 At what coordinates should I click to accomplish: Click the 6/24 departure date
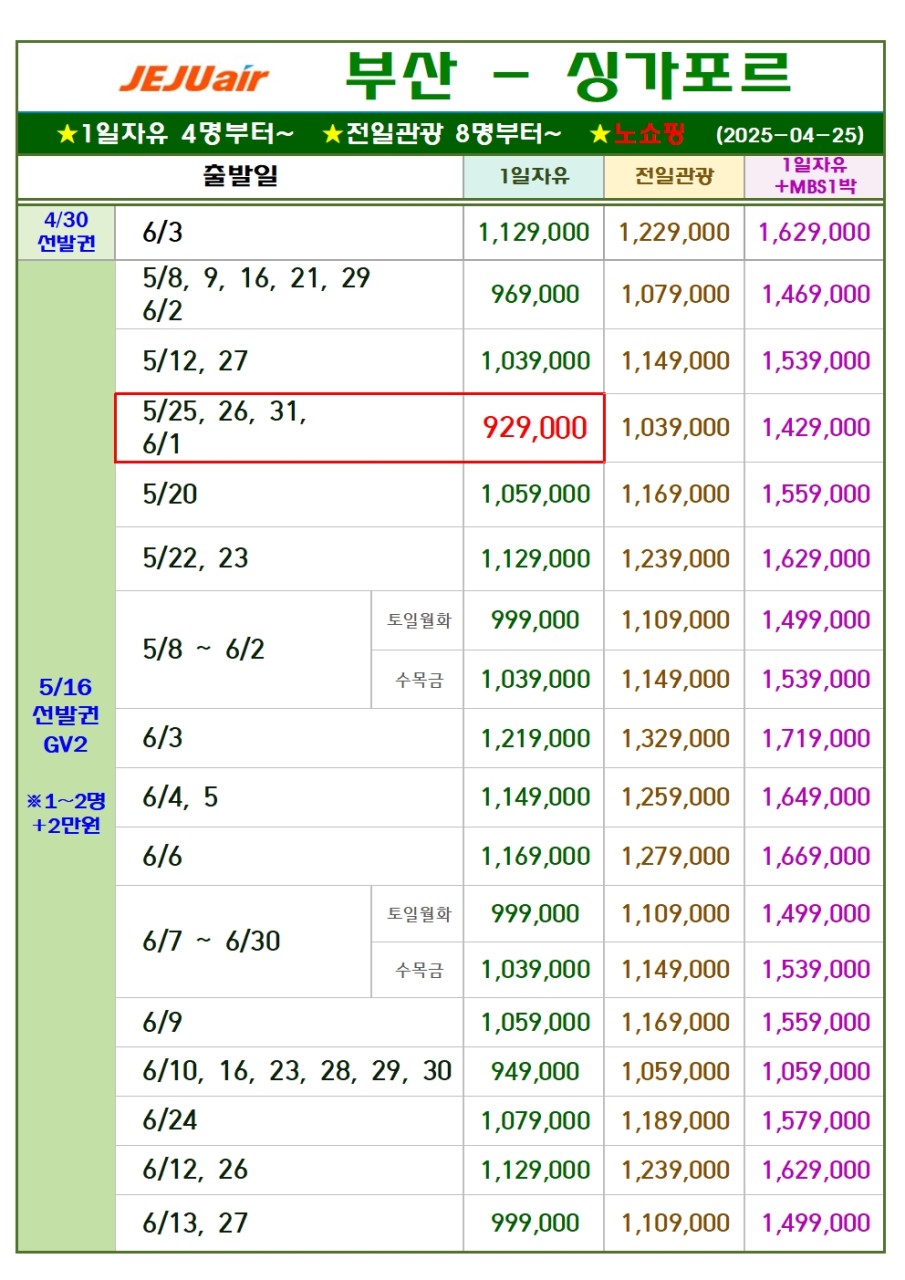(170, 1121)
